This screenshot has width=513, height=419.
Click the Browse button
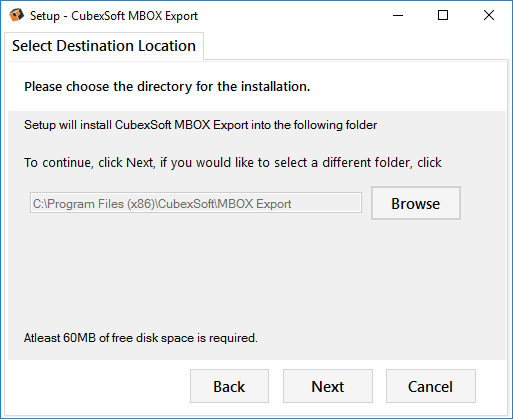pos(416,203)
